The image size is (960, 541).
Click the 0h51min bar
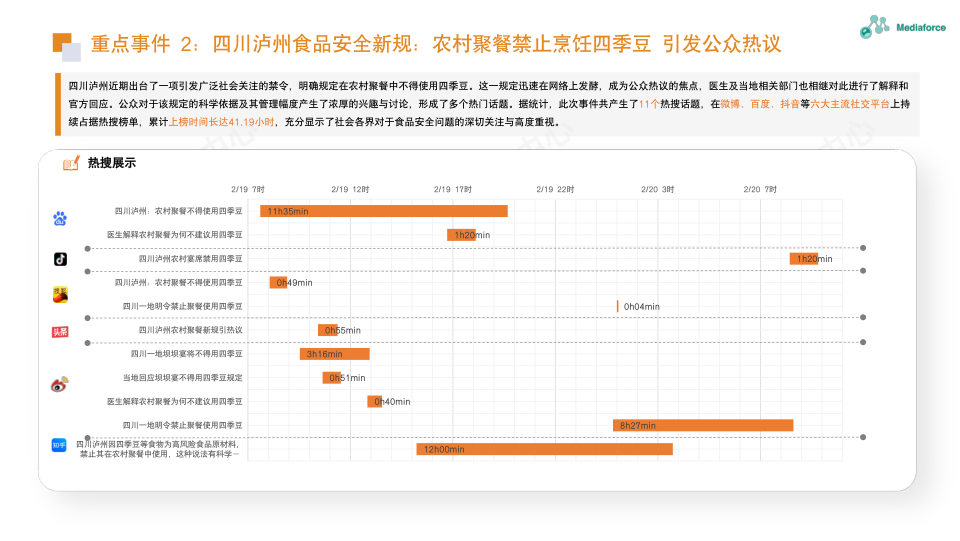(331, 378)
